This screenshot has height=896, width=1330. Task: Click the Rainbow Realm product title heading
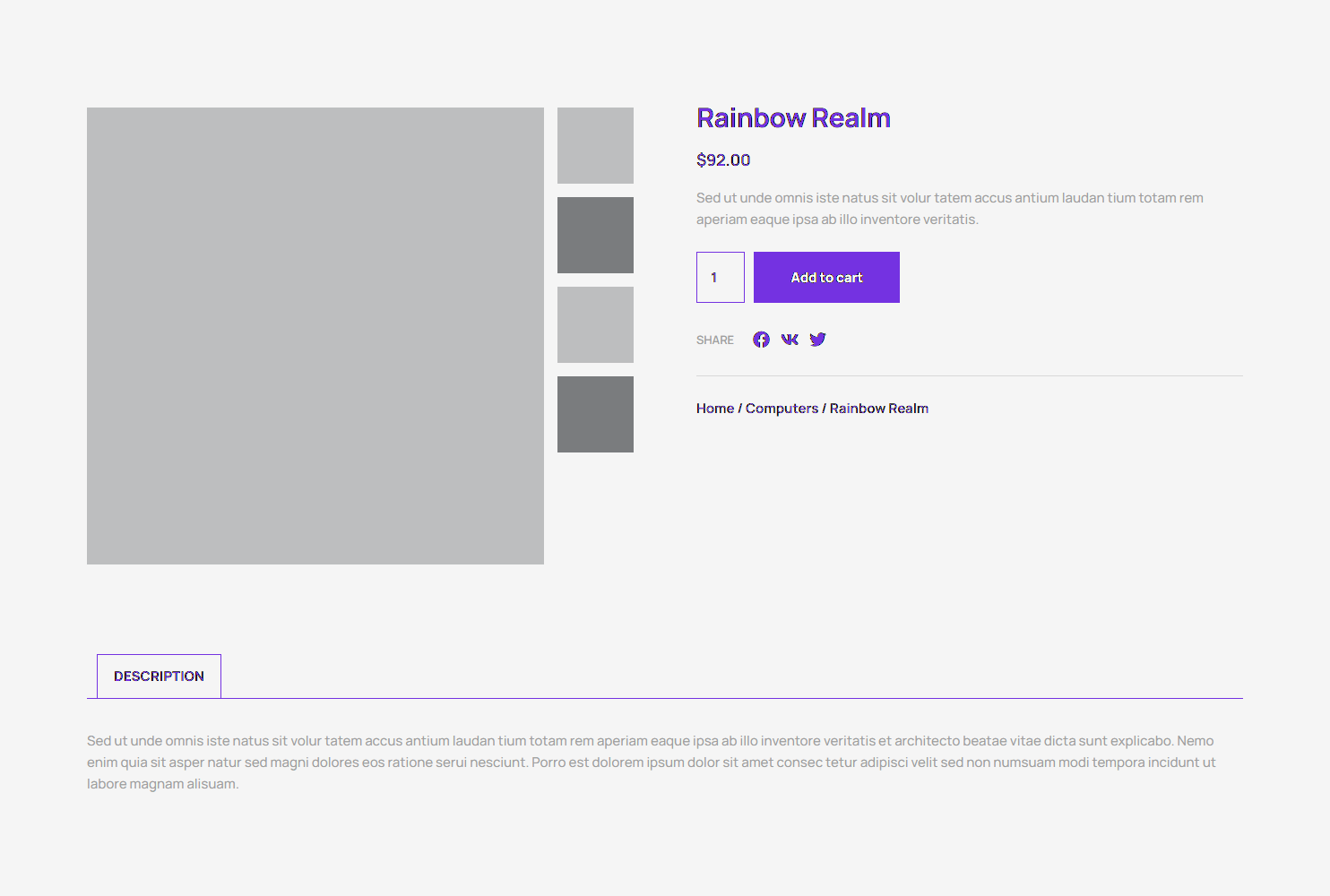(793, 118)
